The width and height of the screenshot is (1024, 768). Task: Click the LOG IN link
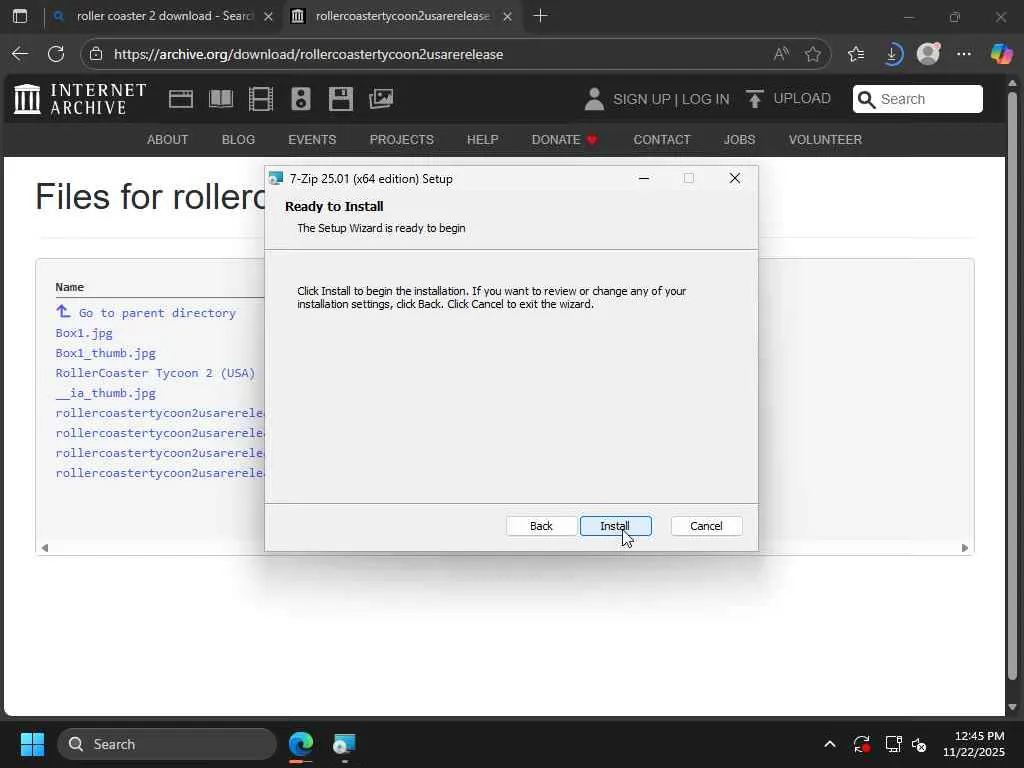[705, 99]
